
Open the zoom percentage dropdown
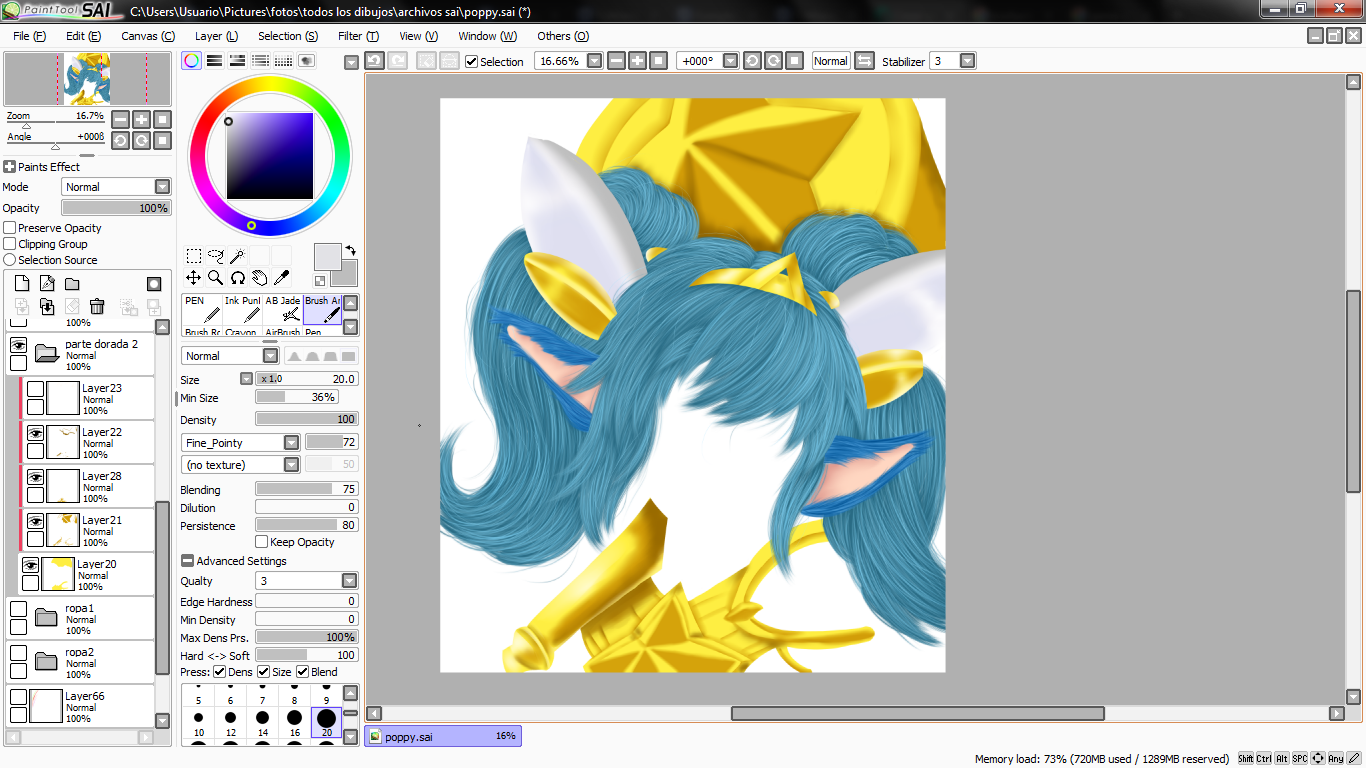pyautogui.click(x=595, y=61)
